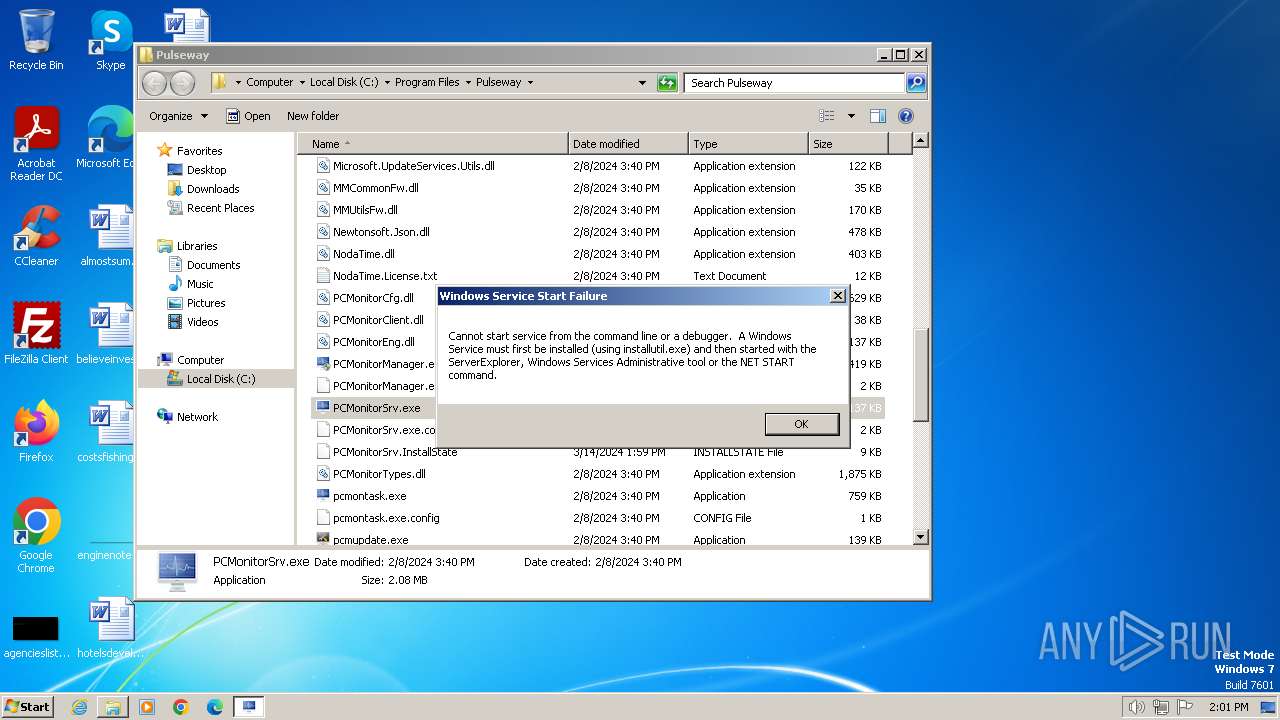1280x720 pixels.
Task: Sort by the Name column header
Action: (433, 144)
